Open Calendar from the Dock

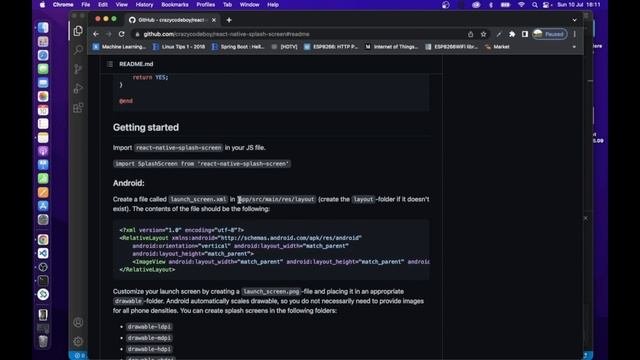(x=43, y=110)
